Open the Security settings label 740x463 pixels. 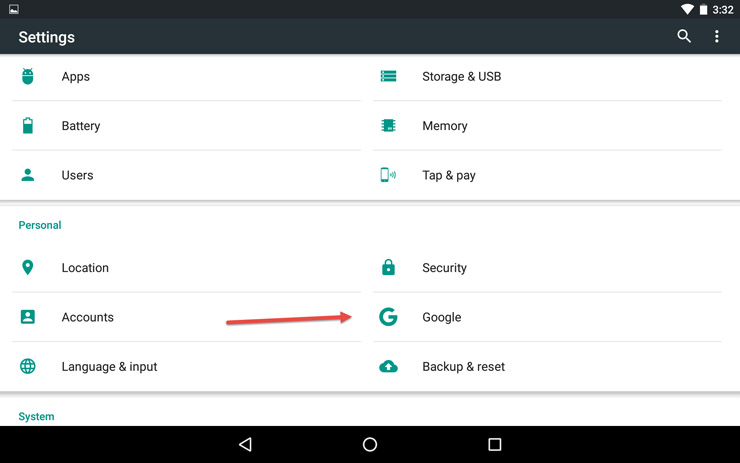click(444, 268)
